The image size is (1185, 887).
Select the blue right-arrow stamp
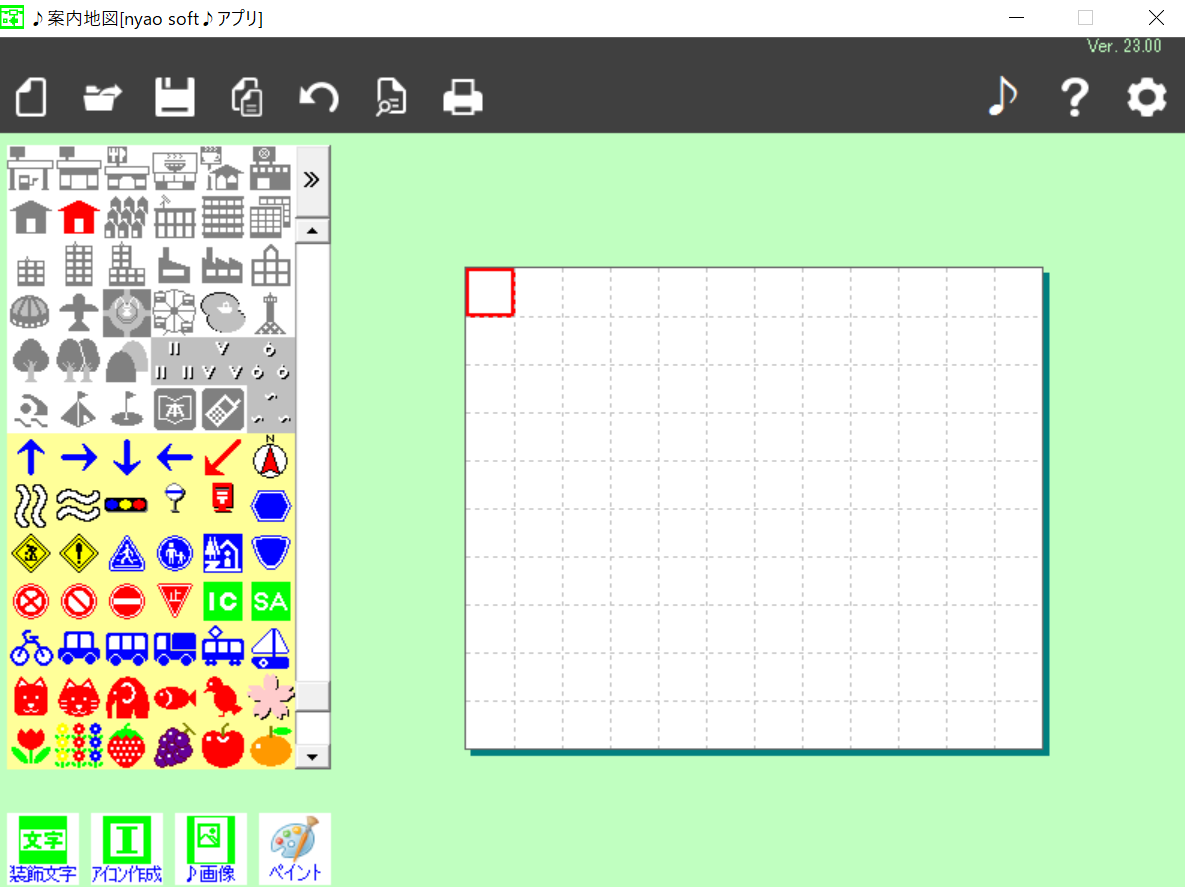point(79,457)
